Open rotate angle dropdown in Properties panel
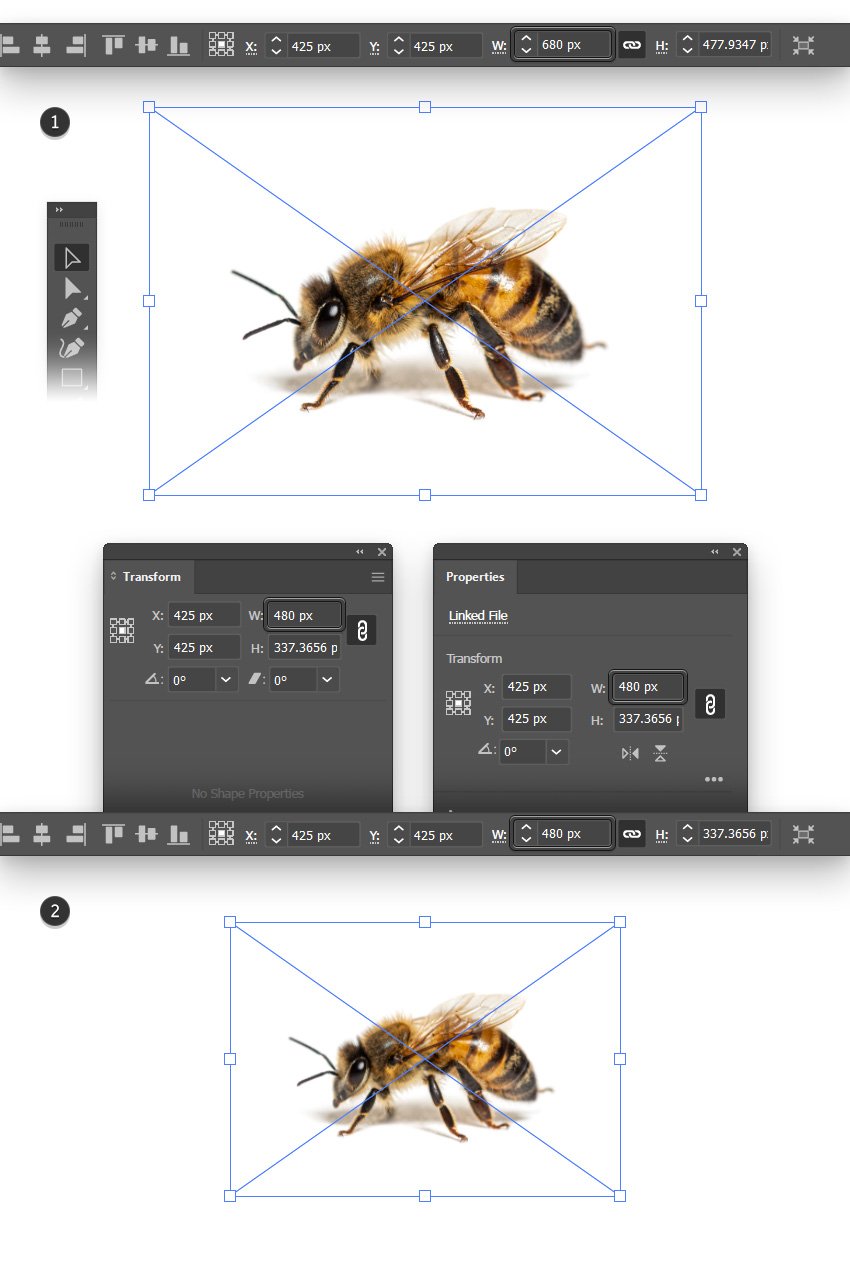The width and height of the screenshot is (850, 1262). [x=557, y=751]
